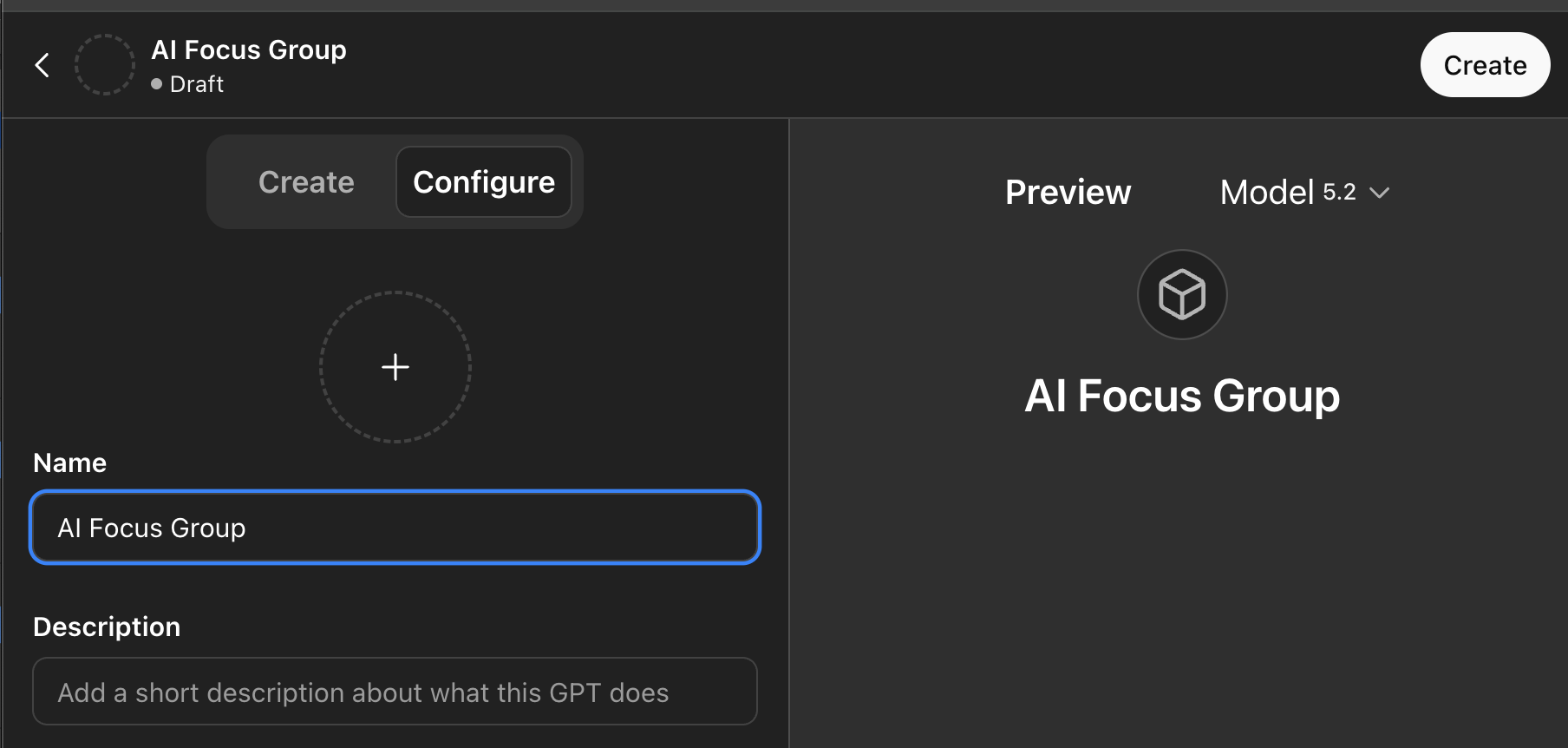Click the dashed avatar placeholder in the header
The width and height of the screenshot is (1568, 748).
[x=105, y=65]
